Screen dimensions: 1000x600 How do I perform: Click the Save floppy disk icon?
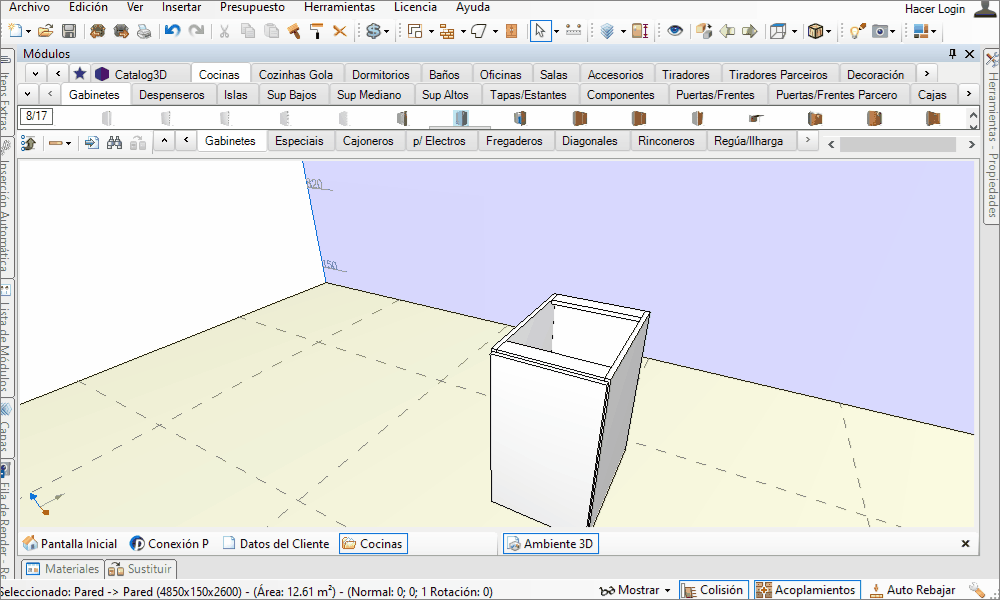point(69,31)
